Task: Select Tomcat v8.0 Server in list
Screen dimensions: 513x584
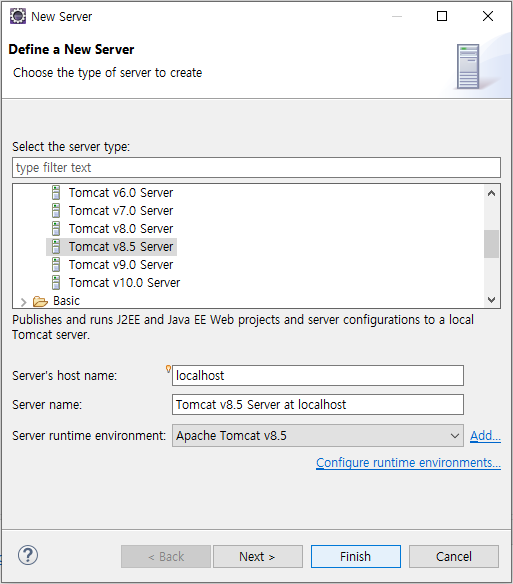Action: click(x=121, y=228)
